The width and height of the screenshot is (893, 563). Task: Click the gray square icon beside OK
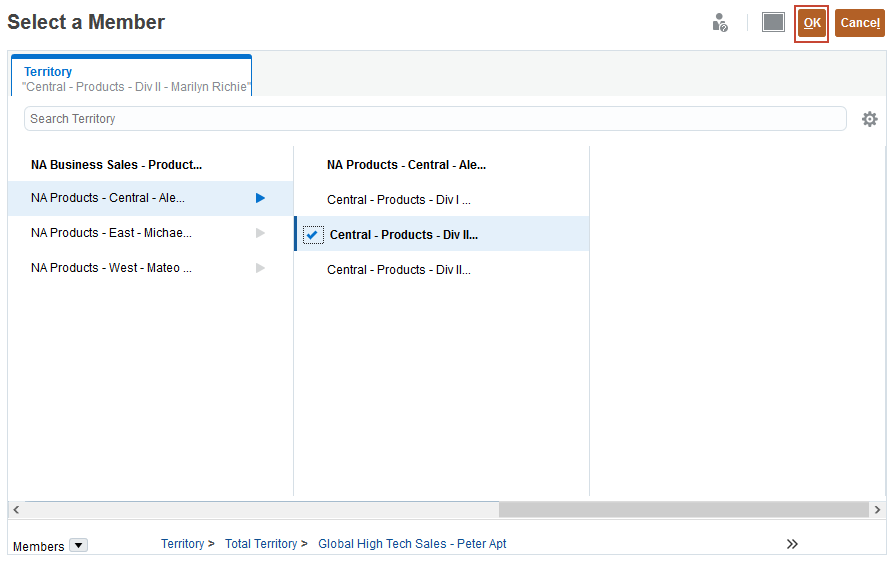(x=773, y=22)
